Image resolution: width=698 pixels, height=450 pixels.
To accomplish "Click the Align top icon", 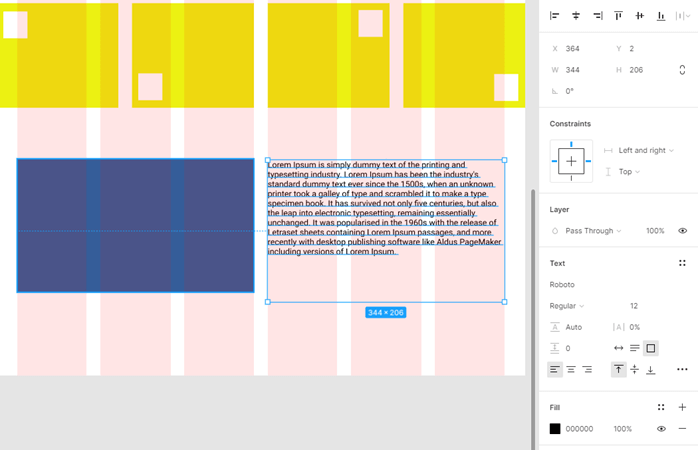I will [618, 16].
